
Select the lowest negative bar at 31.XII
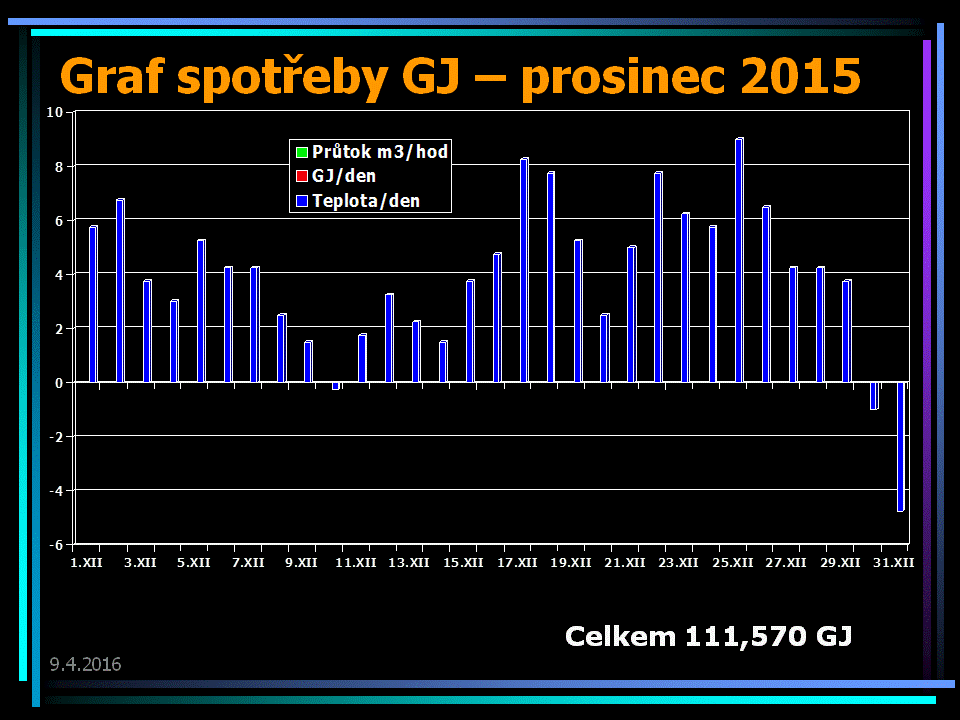coord(901,446)
